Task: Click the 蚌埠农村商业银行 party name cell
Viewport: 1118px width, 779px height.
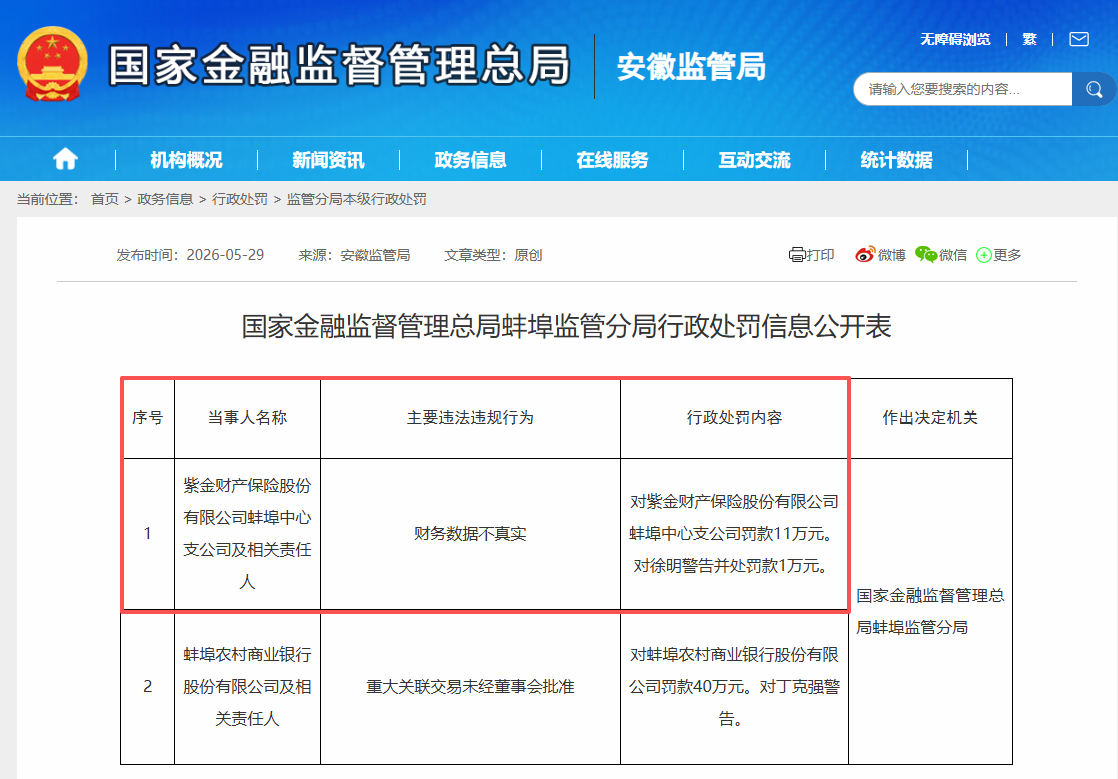Action: (247, 687)
